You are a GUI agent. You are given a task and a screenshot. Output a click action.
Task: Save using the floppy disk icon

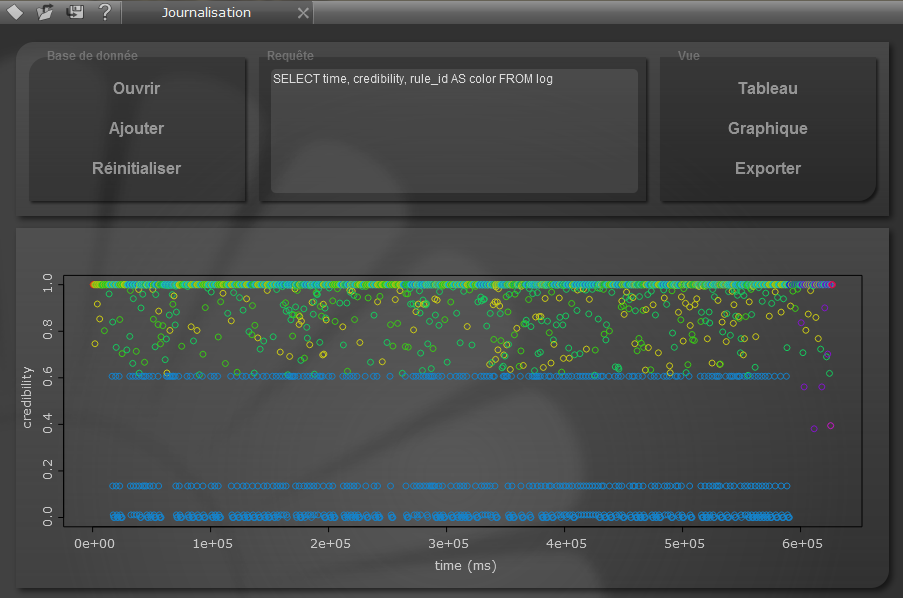click(x=75, y=12)
